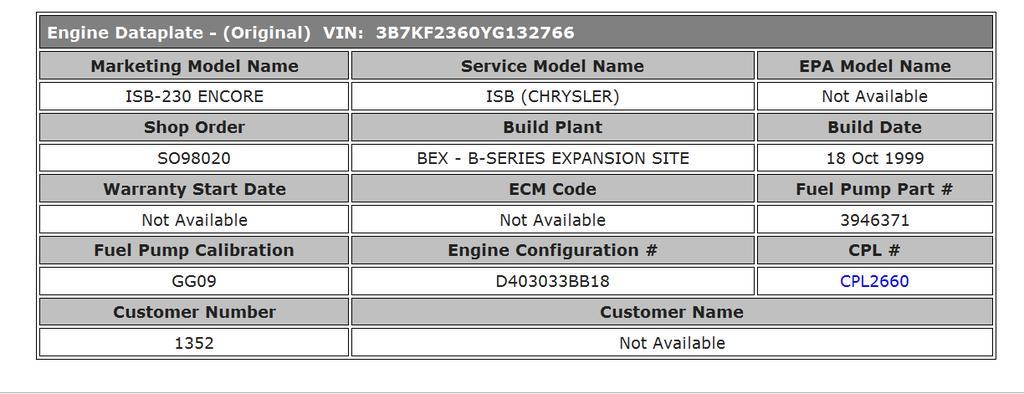This screenshot has width=1024, height=394.
Task: Click the Customer Name header
Action: 672,312
